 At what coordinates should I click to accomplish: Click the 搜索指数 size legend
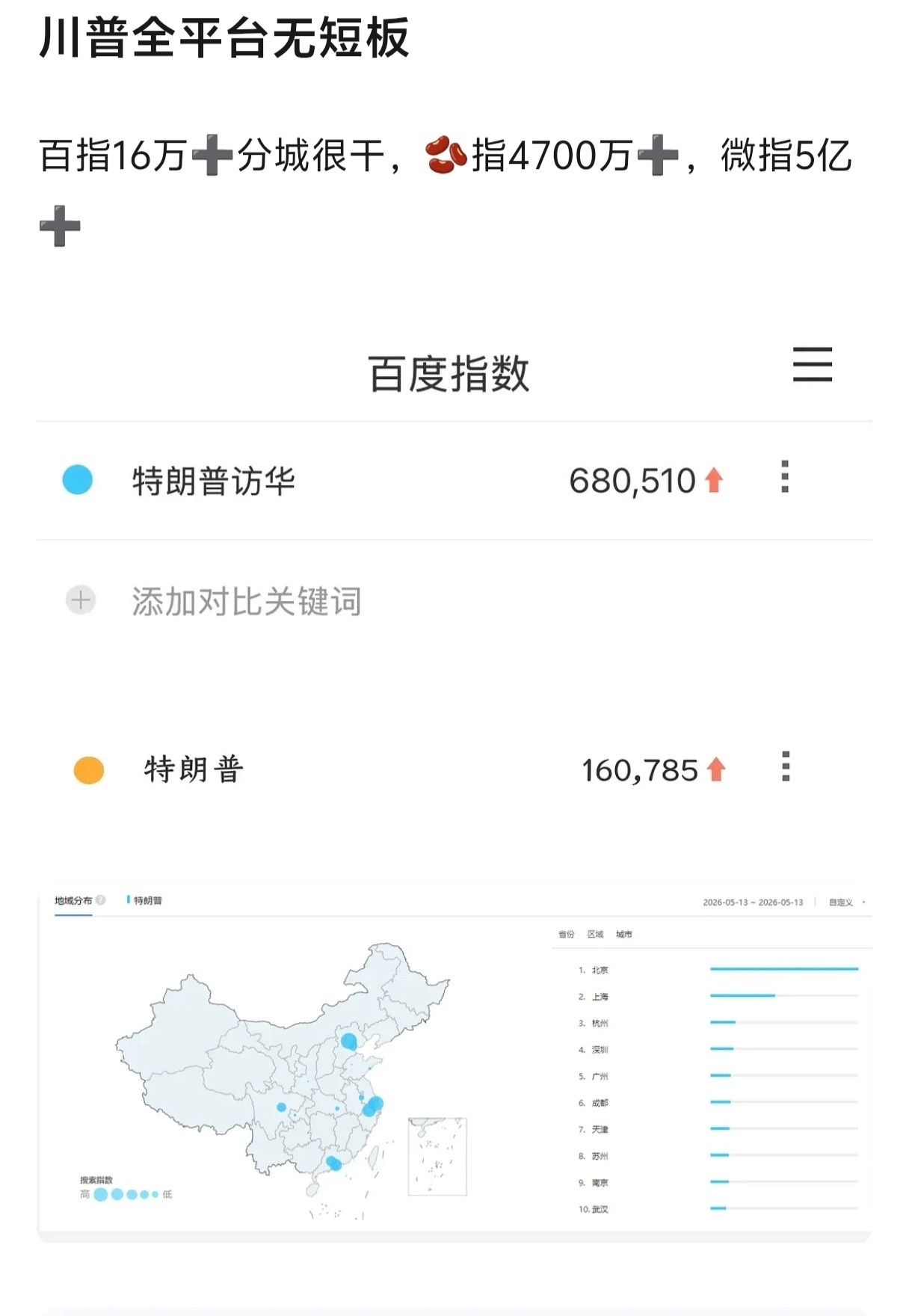(x=126, y=1189)
